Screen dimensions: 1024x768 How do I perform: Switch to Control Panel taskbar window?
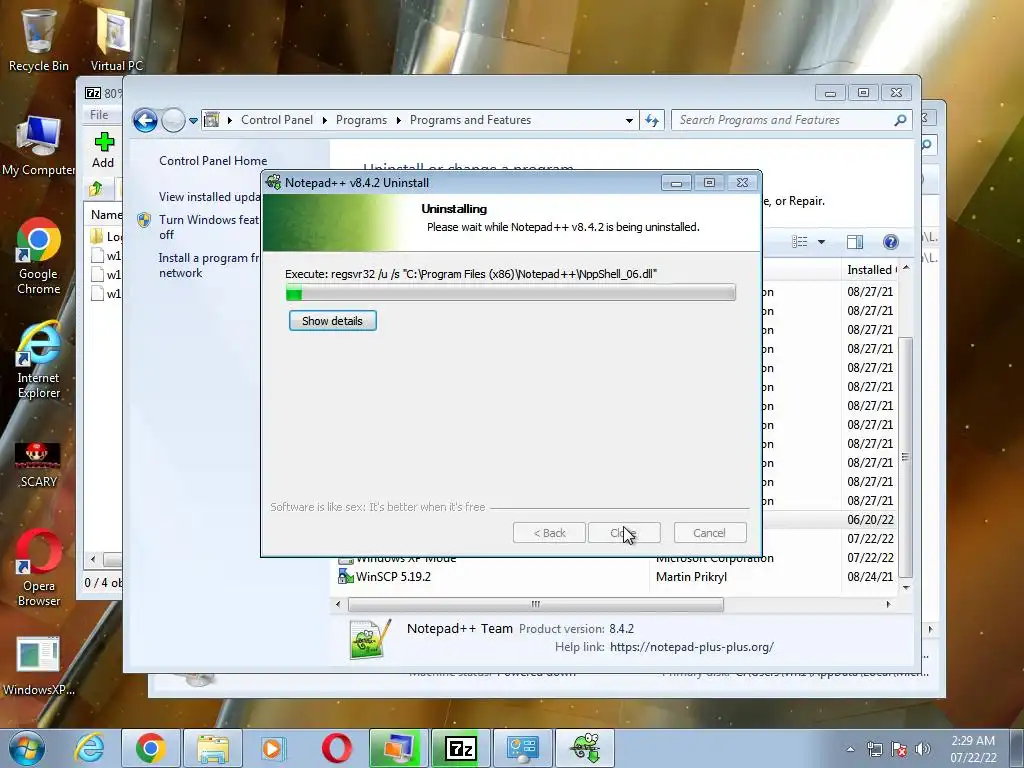(x=522, y=748)
